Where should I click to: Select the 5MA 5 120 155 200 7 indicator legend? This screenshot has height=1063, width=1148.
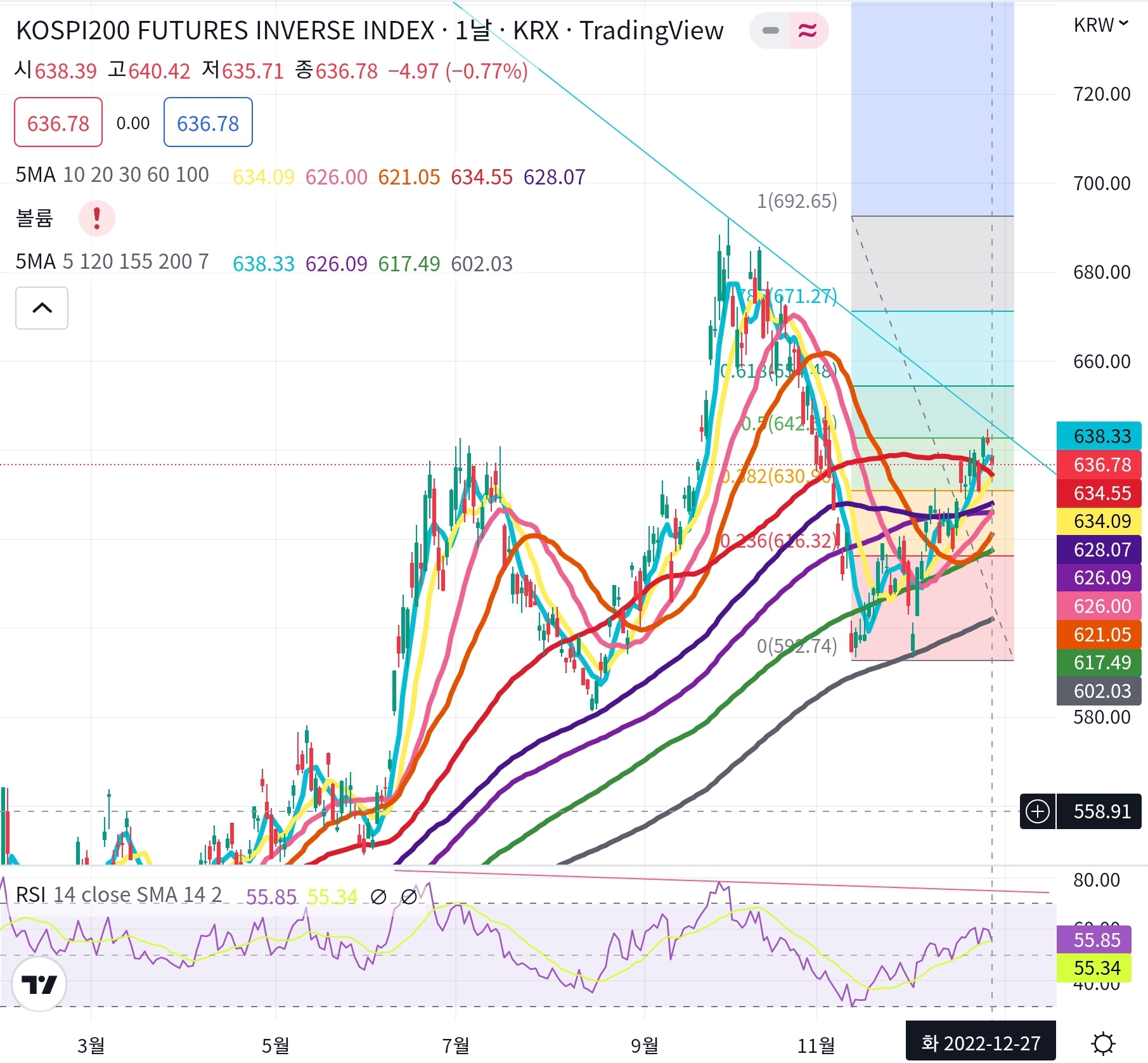click(x=112, y=261)
